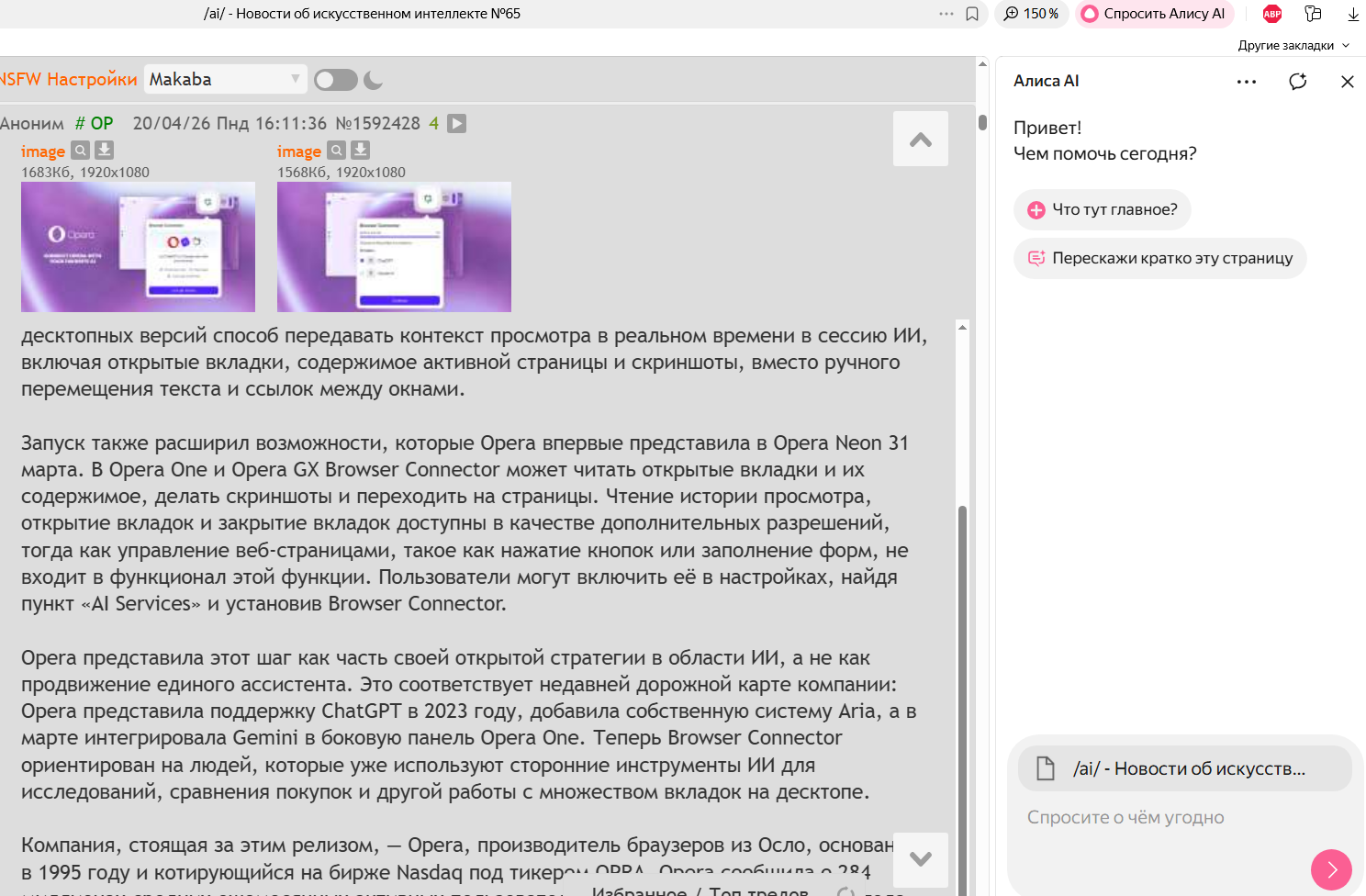Open the first image link (1683Кб)

(x=43, y=151)
